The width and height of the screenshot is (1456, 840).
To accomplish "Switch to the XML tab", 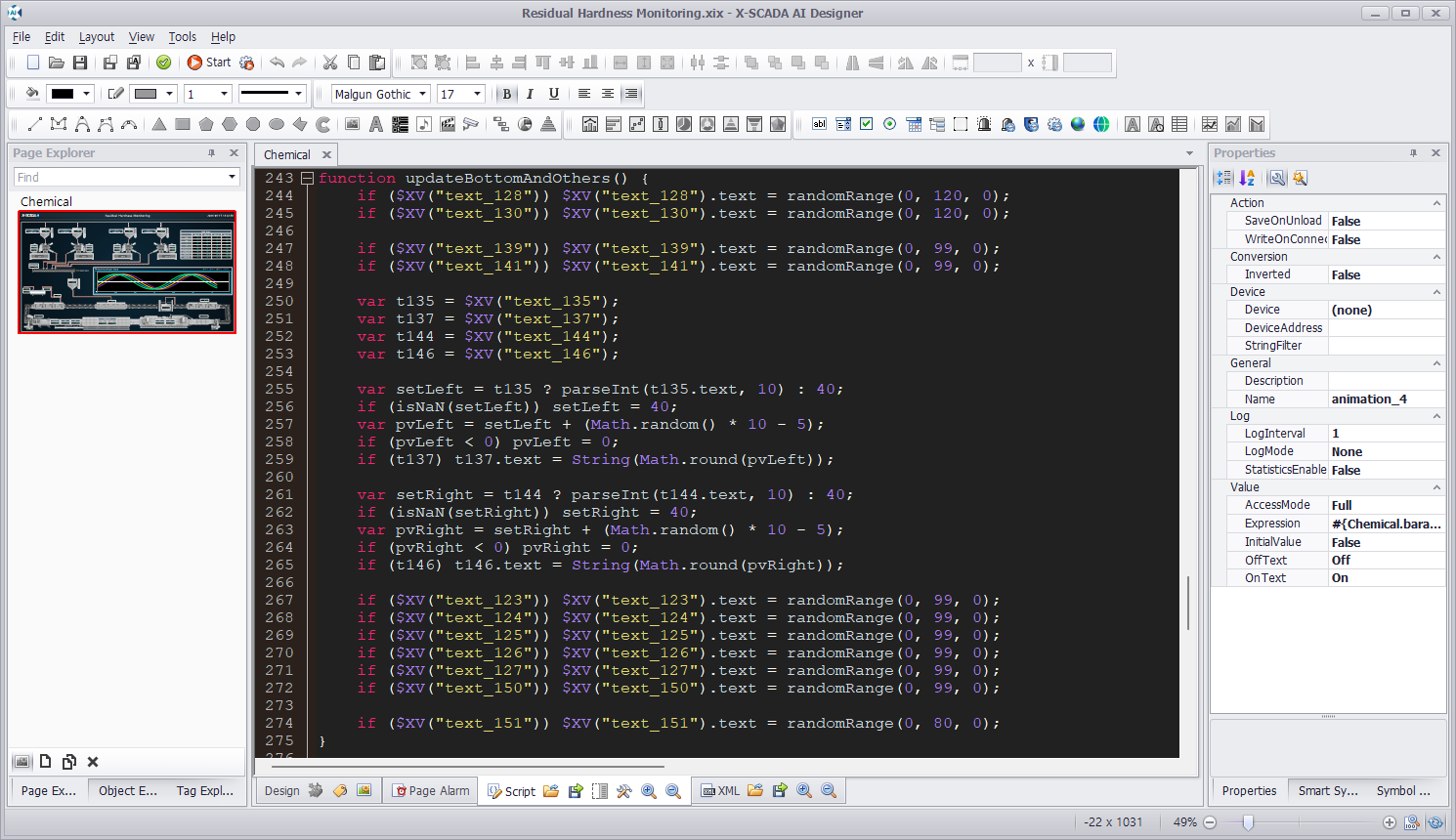I will tap(721, 791).
